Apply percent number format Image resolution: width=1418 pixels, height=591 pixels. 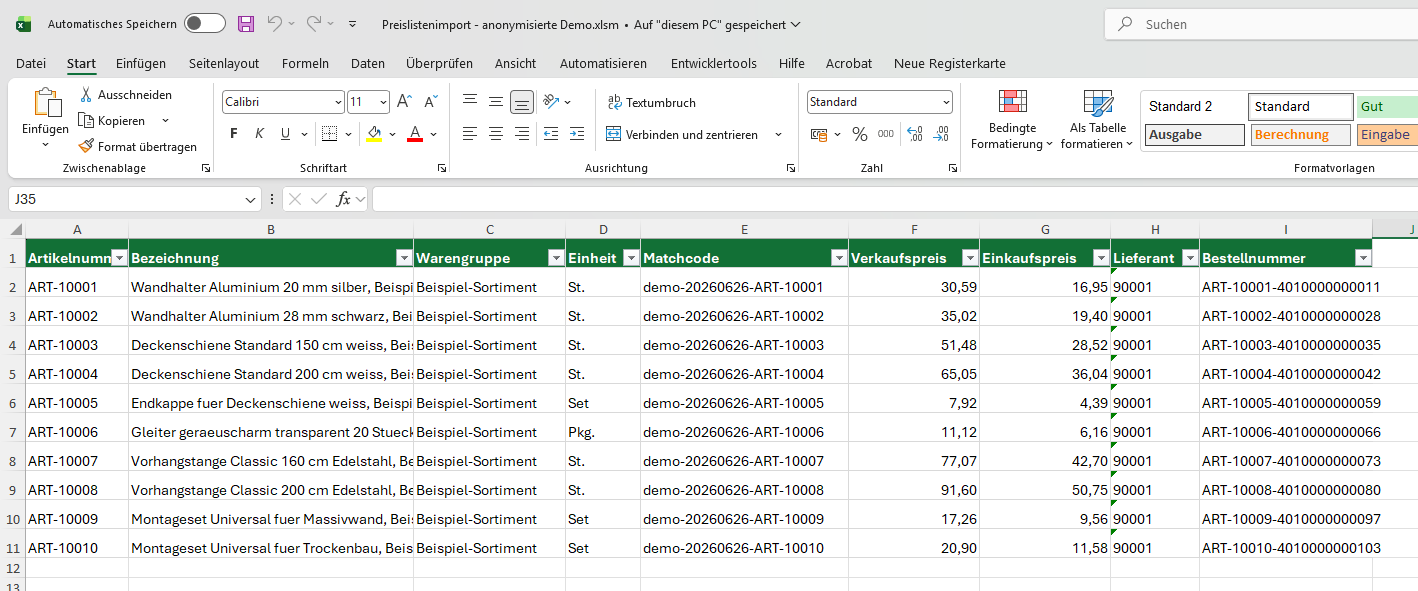[860, 134]
